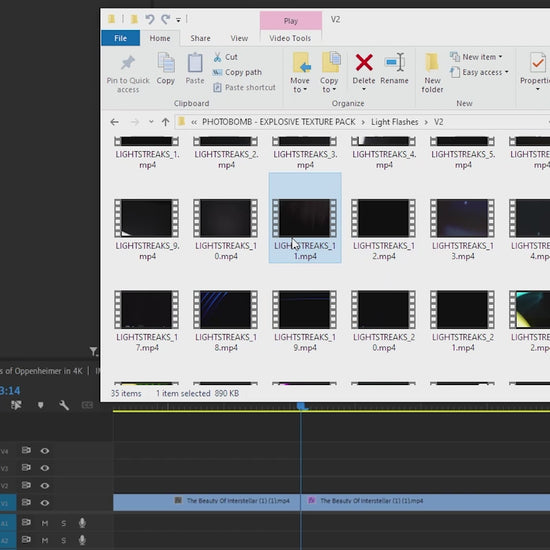Click Light Flashes in the address breadcrumb
The width and height of the screenshot is (550, 550).
pos(395,122)
